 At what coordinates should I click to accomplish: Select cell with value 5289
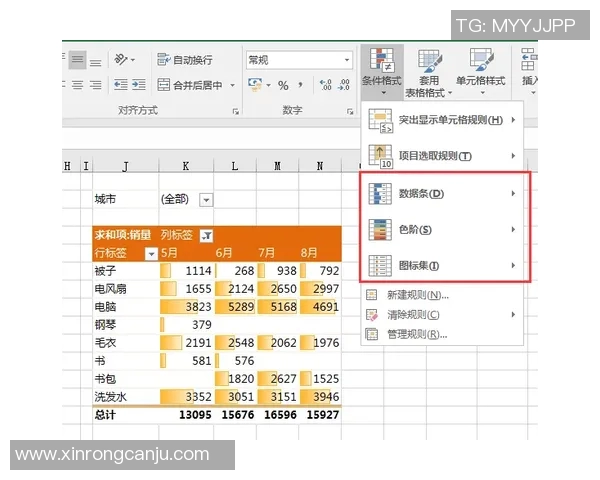(235, 307)
